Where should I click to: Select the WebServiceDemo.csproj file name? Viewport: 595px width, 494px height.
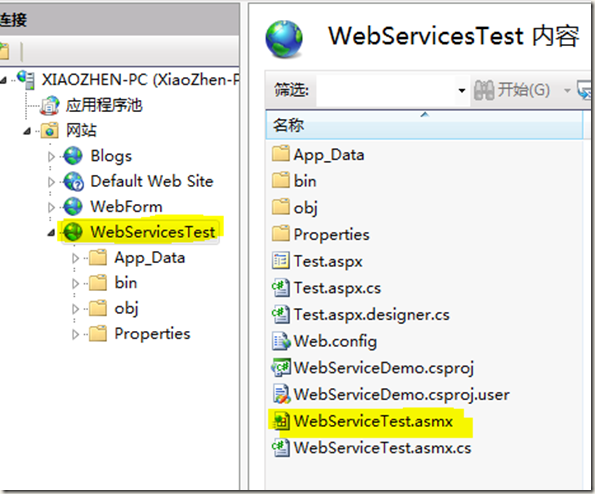point(384,368)
